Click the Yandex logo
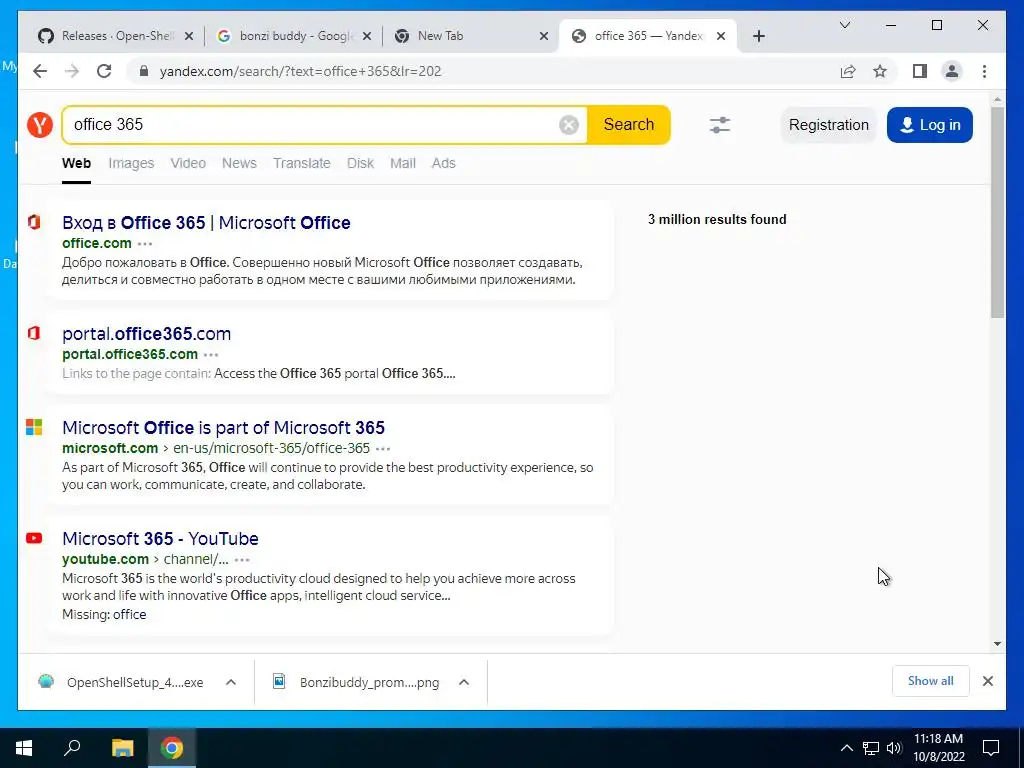 [40, 124]
